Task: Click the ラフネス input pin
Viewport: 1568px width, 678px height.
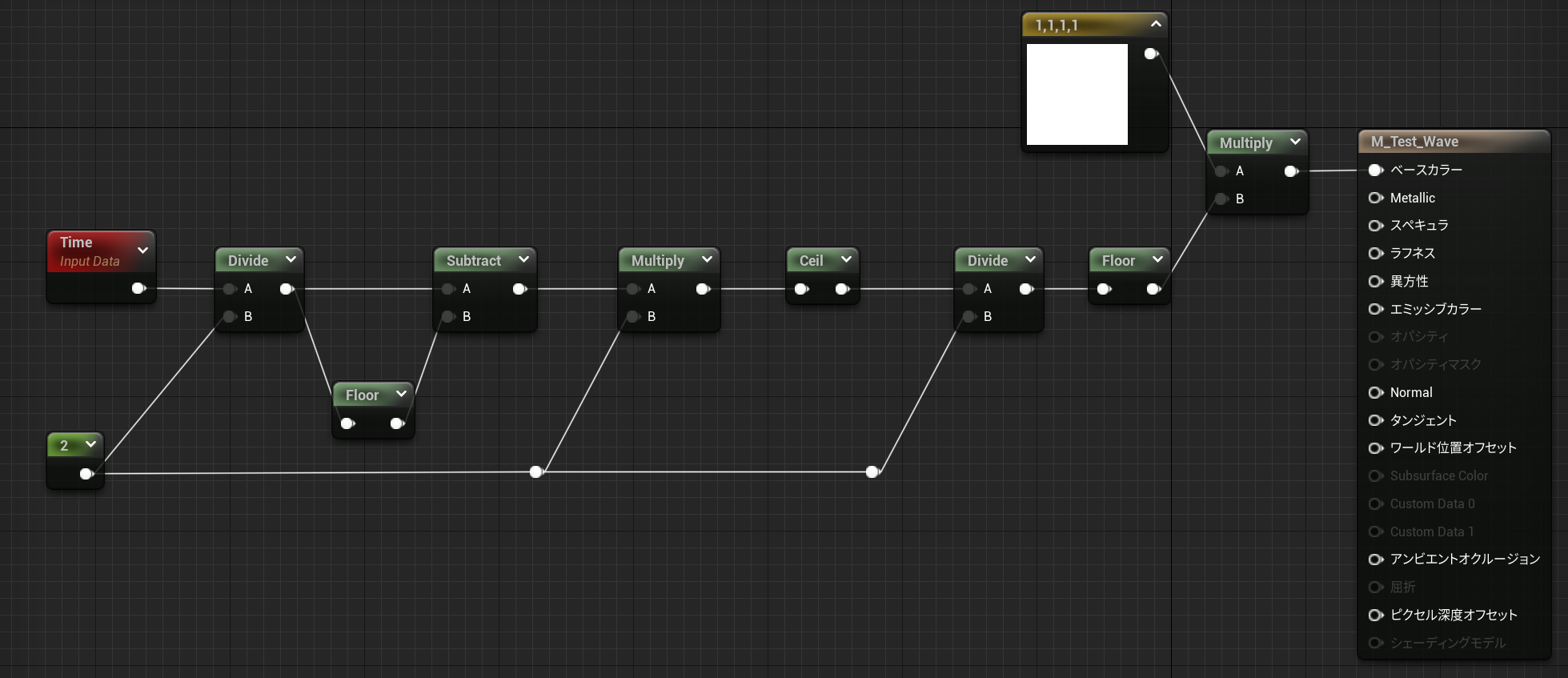Action: coord(1376,254)
